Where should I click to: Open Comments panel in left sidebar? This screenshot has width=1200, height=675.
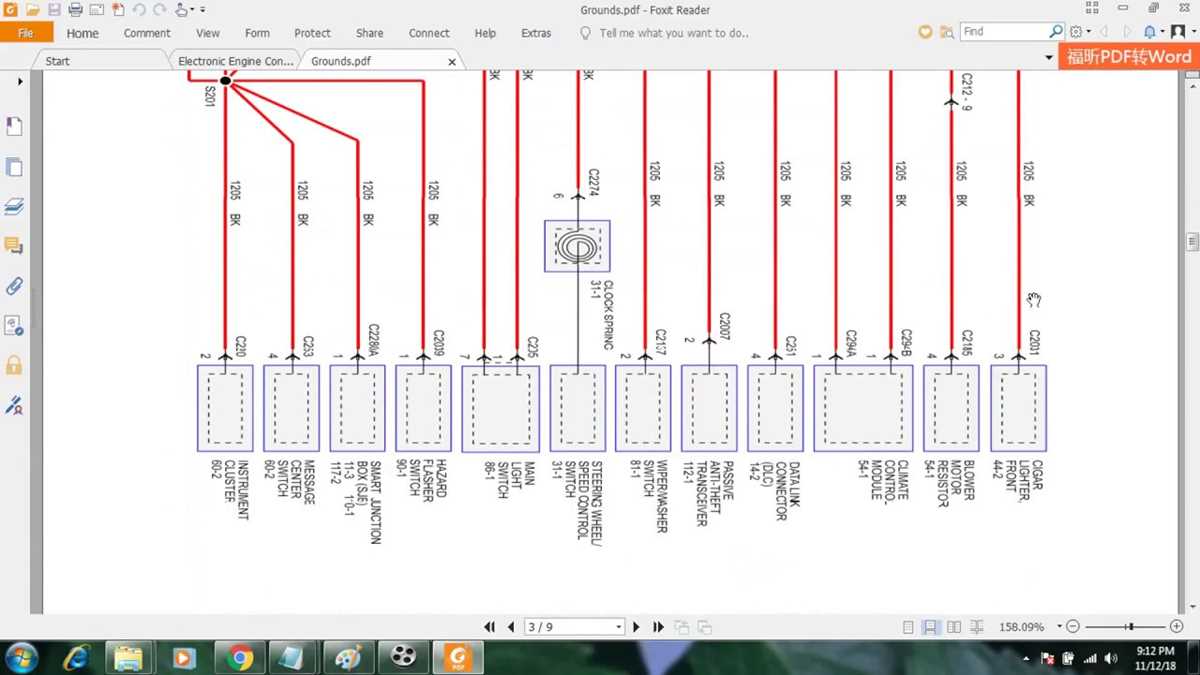14,246
